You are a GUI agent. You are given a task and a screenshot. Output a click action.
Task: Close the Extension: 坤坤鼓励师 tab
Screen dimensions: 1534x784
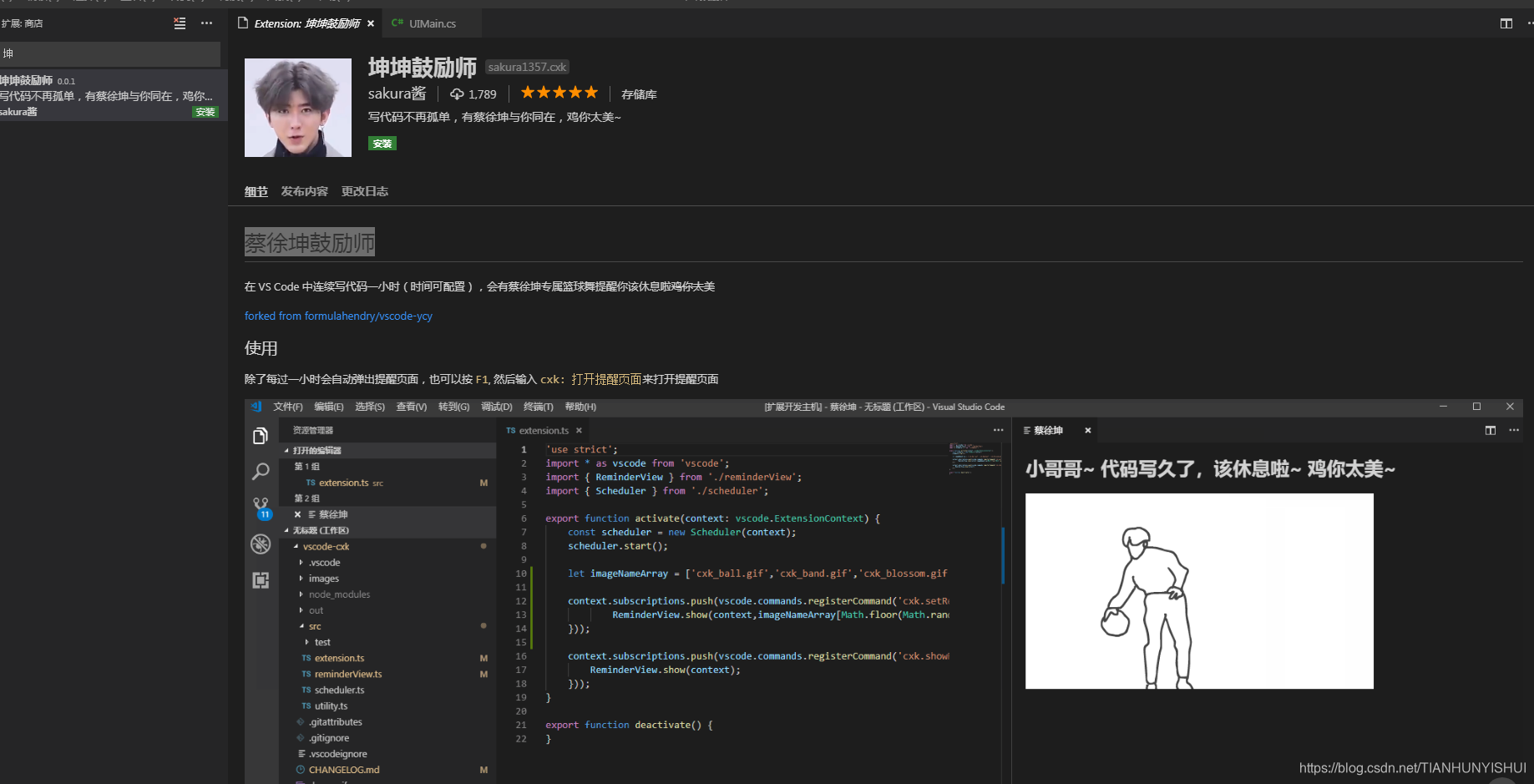371,23
